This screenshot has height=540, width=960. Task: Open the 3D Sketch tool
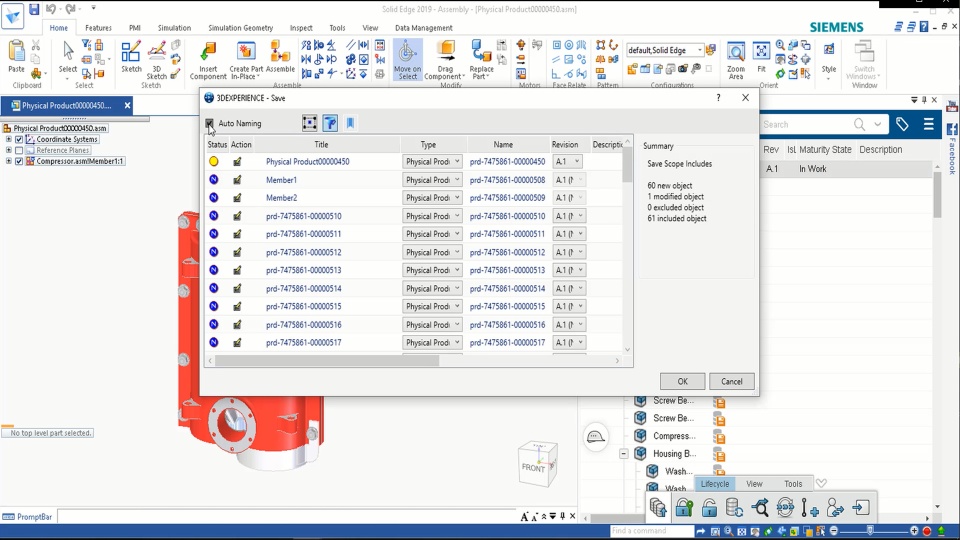pyautogui.click(x=156, y=60)
